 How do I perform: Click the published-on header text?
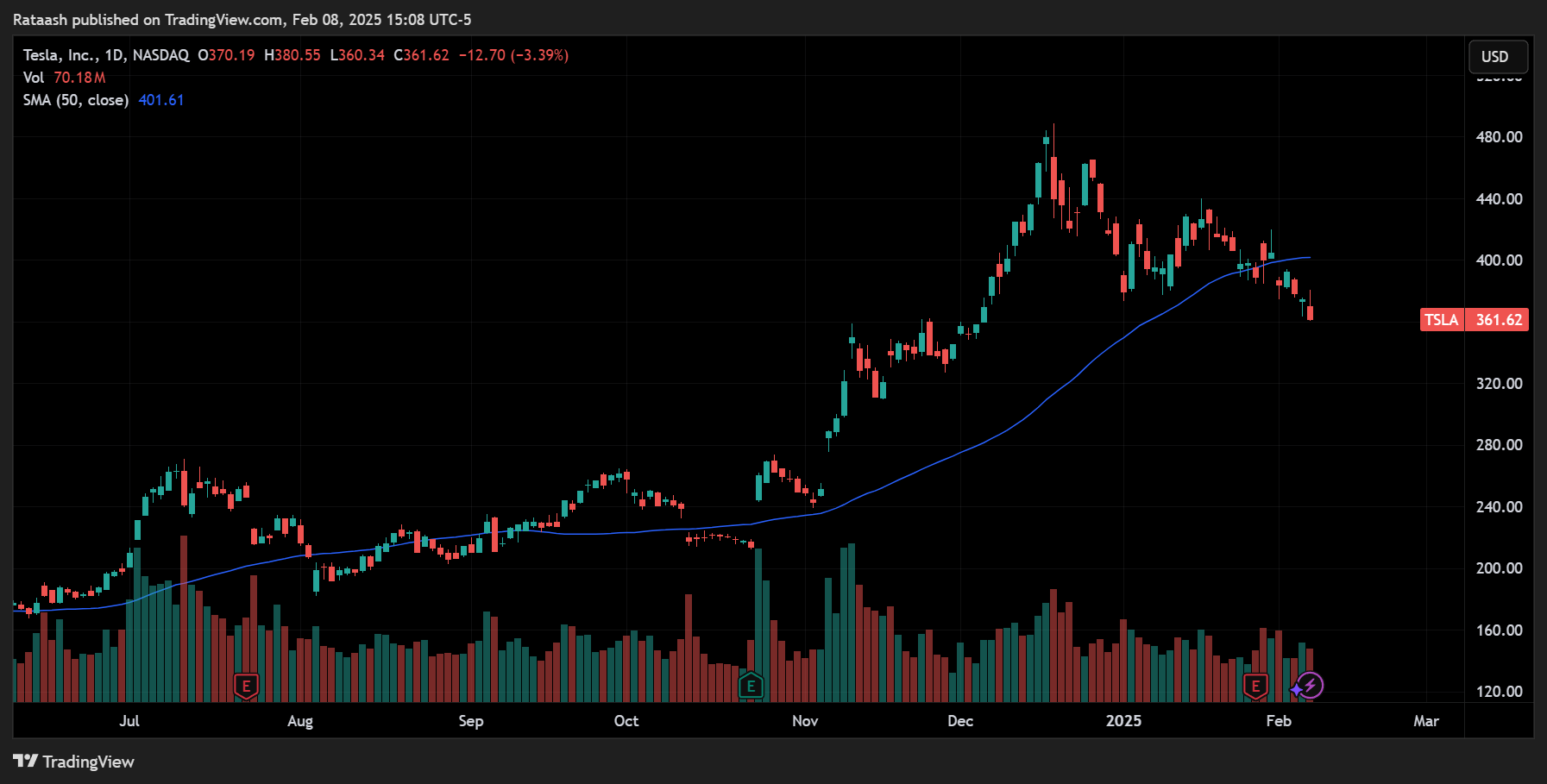coord(242,19)
